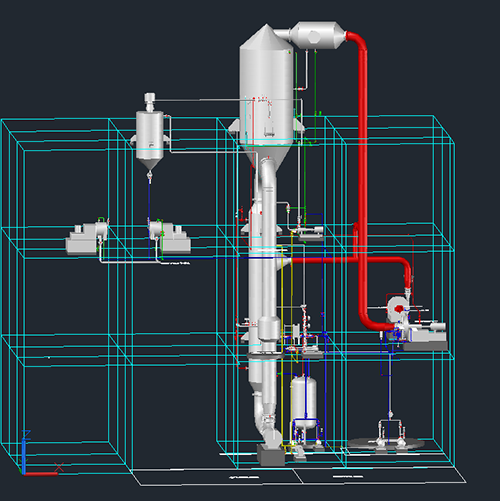Select the left pump skid on middle platform
500x501 pixels.
[87, 238]
